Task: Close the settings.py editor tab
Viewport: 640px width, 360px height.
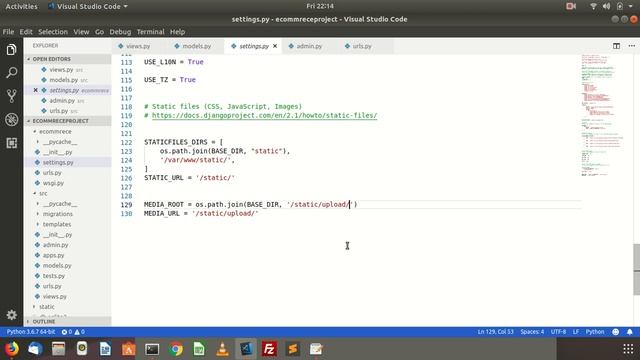Action: (275, 46)
